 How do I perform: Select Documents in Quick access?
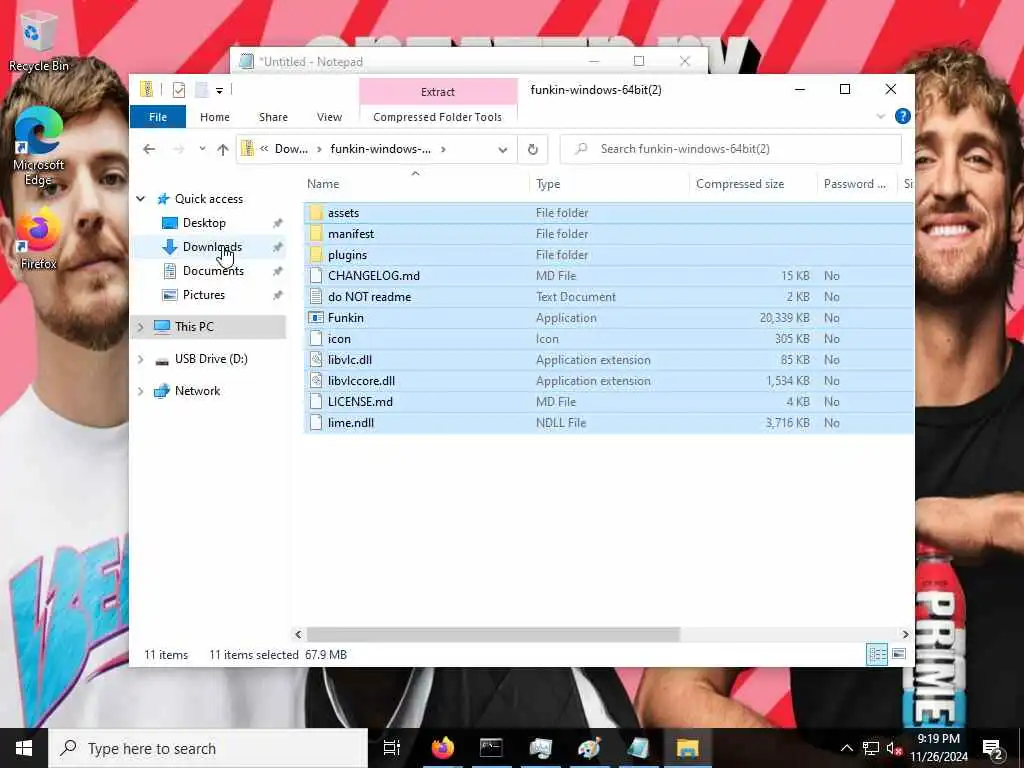point(213,271)
